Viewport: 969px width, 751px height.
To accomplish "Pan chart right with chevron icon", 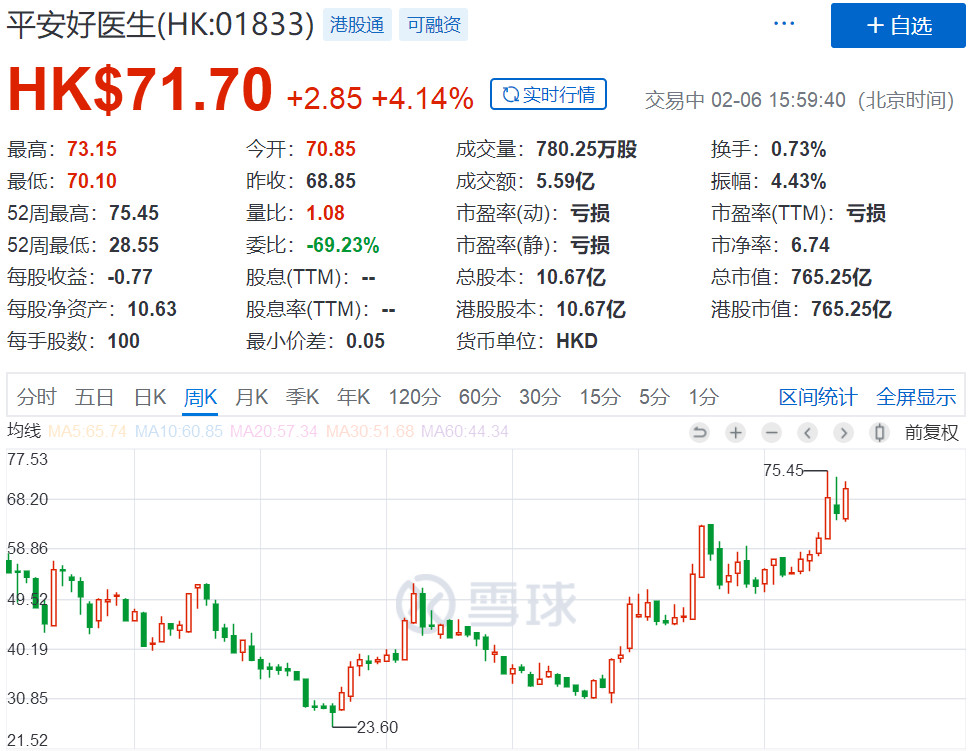I will pyautogui.click(x=843, y=432).
